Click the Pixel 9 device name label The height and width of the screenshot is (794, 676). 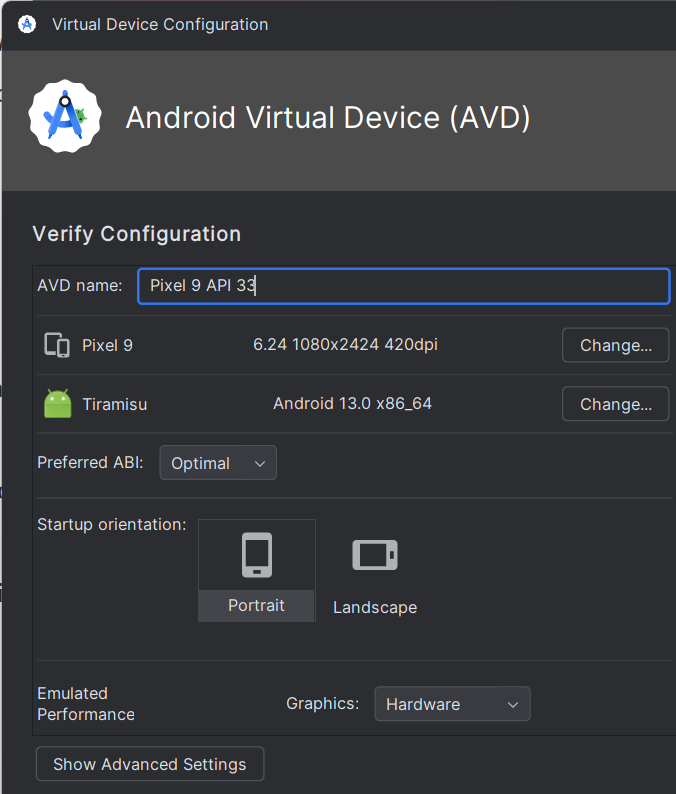point(107,345)
